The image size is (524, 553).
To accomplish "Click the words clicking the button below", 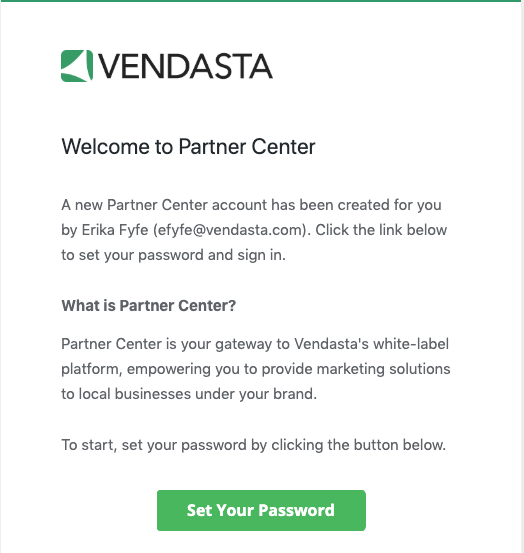I will [358, 445].
